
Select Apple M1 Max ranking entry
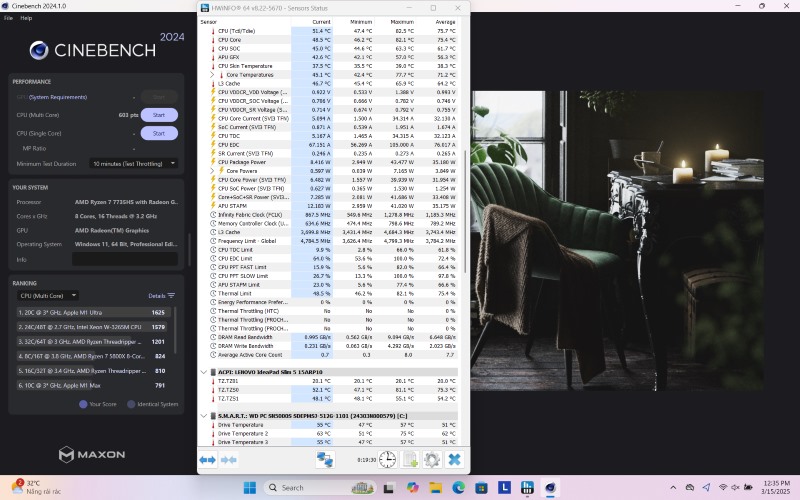pyautogui.click(x=94, y=385)
